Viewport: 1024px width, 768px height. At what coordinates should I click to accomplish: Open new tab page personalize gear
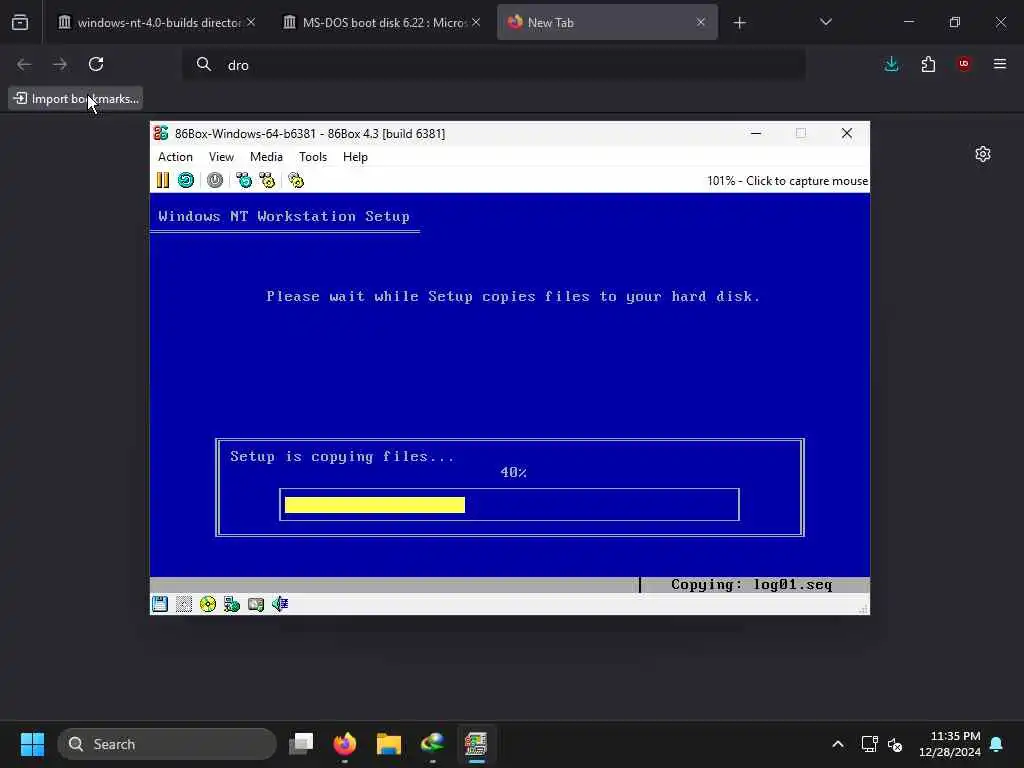[983, 154]
